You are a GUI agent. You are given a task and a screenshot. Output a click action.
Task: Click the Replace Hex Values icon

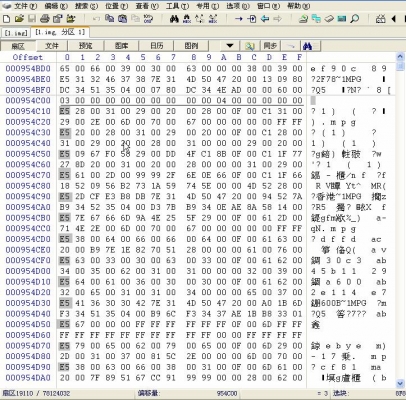(213, 19)
